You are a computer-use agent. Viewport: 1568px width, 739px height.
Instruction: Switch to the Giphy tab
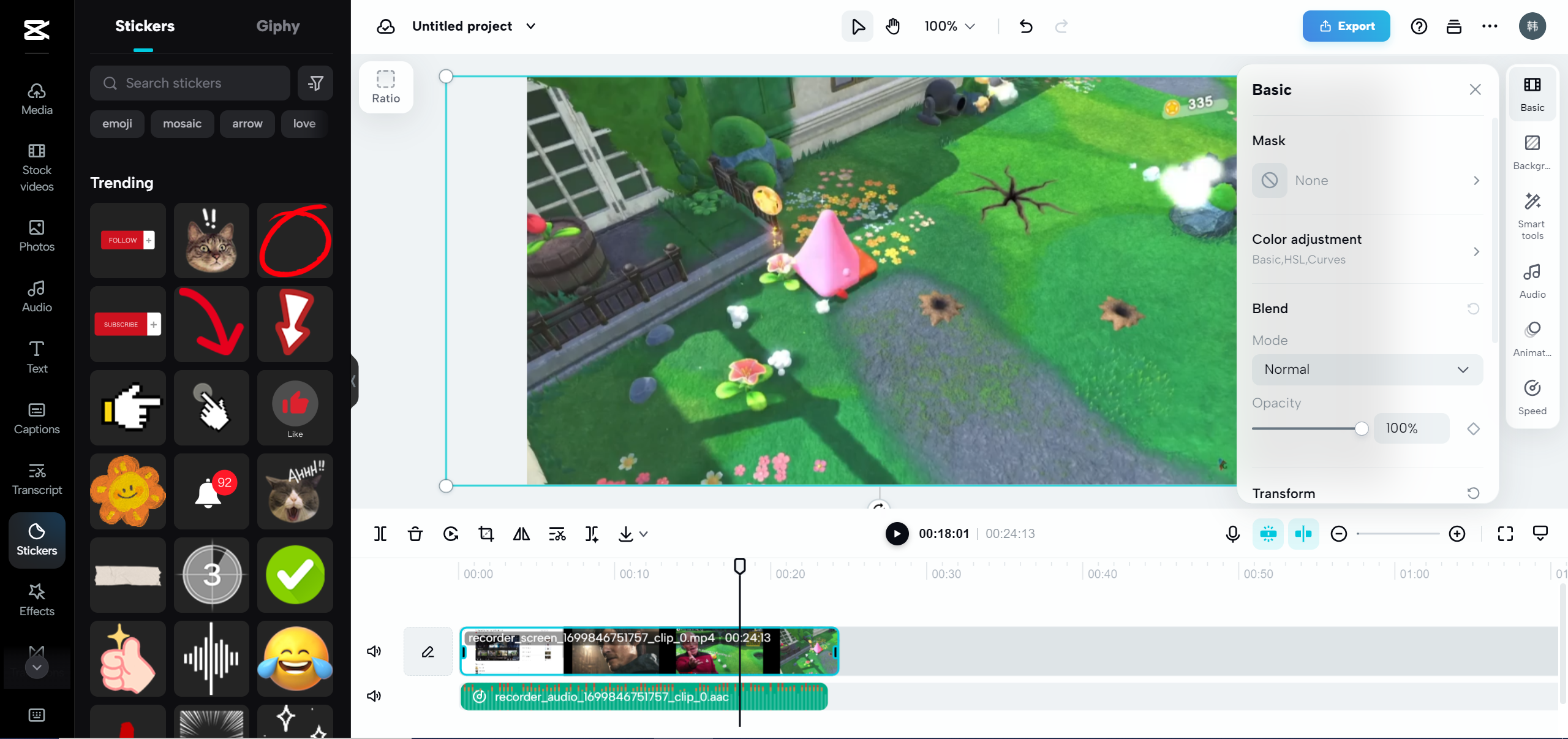277,26
